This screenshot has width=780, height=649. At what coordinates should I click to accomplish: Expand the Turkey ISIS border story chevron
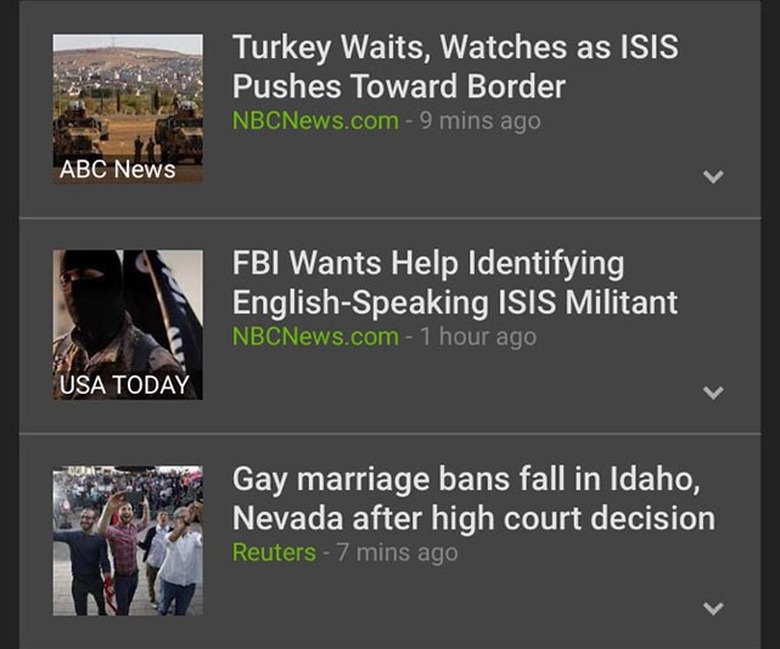(713, 177)
